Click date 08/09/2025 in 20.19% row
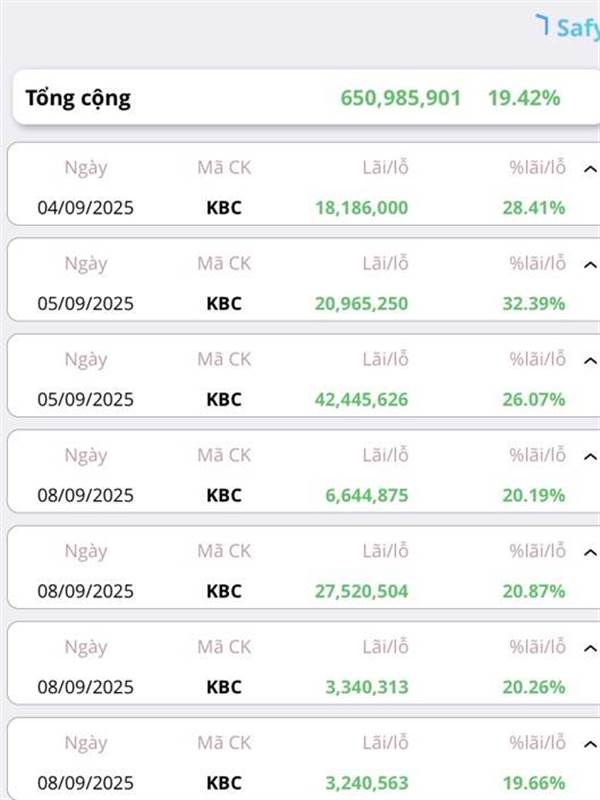The height and width of the screenshot is (800, 600). coord(85,495)
